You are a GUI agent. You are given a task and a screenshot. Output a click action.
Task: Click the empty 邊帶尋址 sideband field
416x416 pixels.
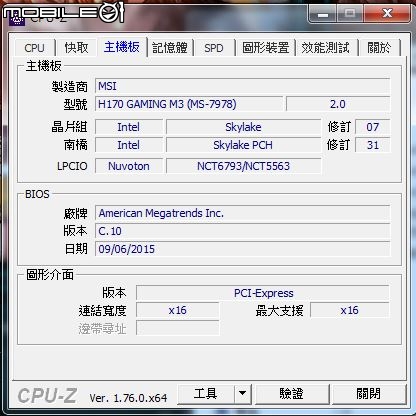tap(178, 328)
